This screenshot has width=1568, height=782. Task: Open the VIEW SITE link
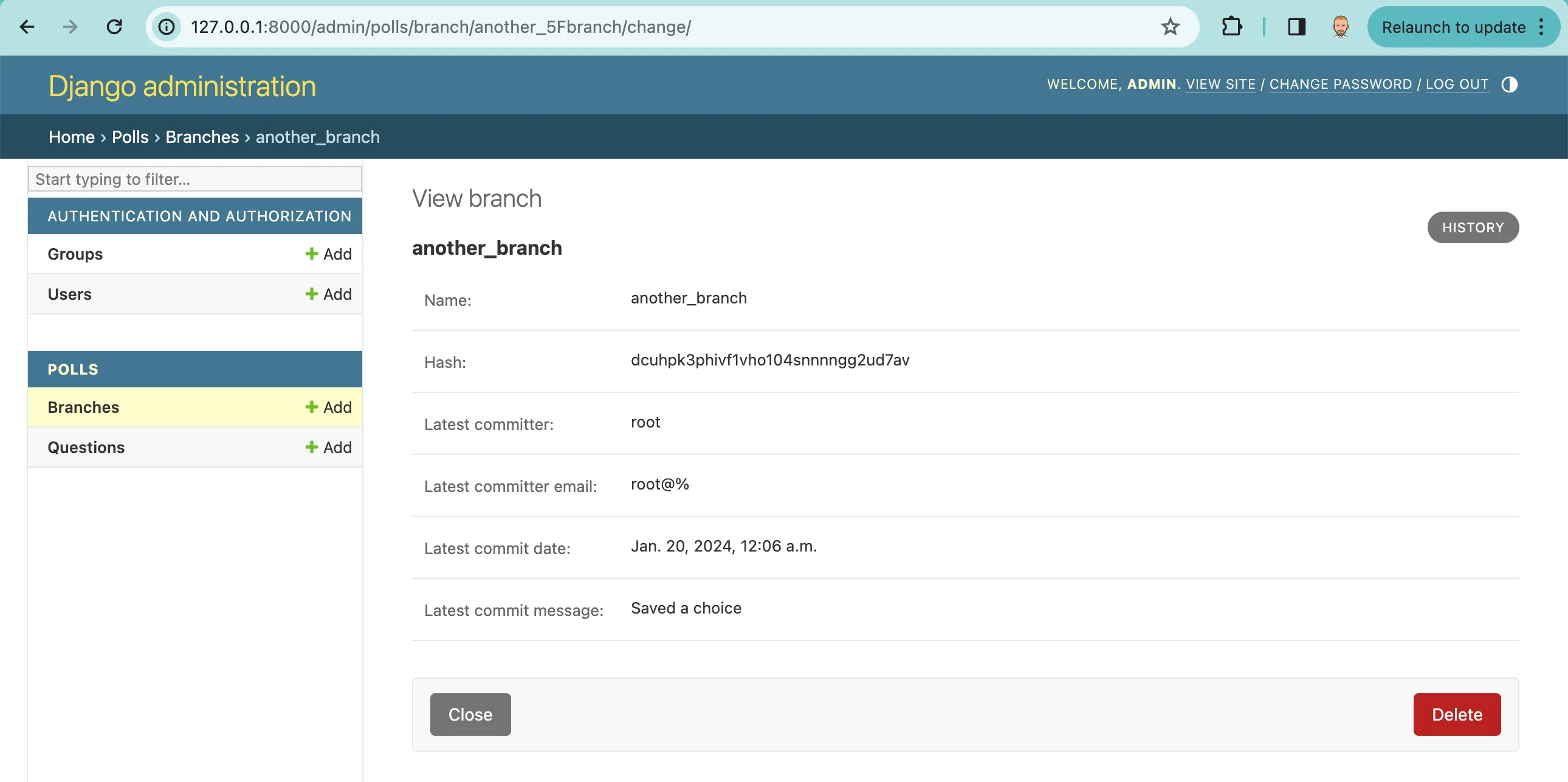pos(1220,84)
